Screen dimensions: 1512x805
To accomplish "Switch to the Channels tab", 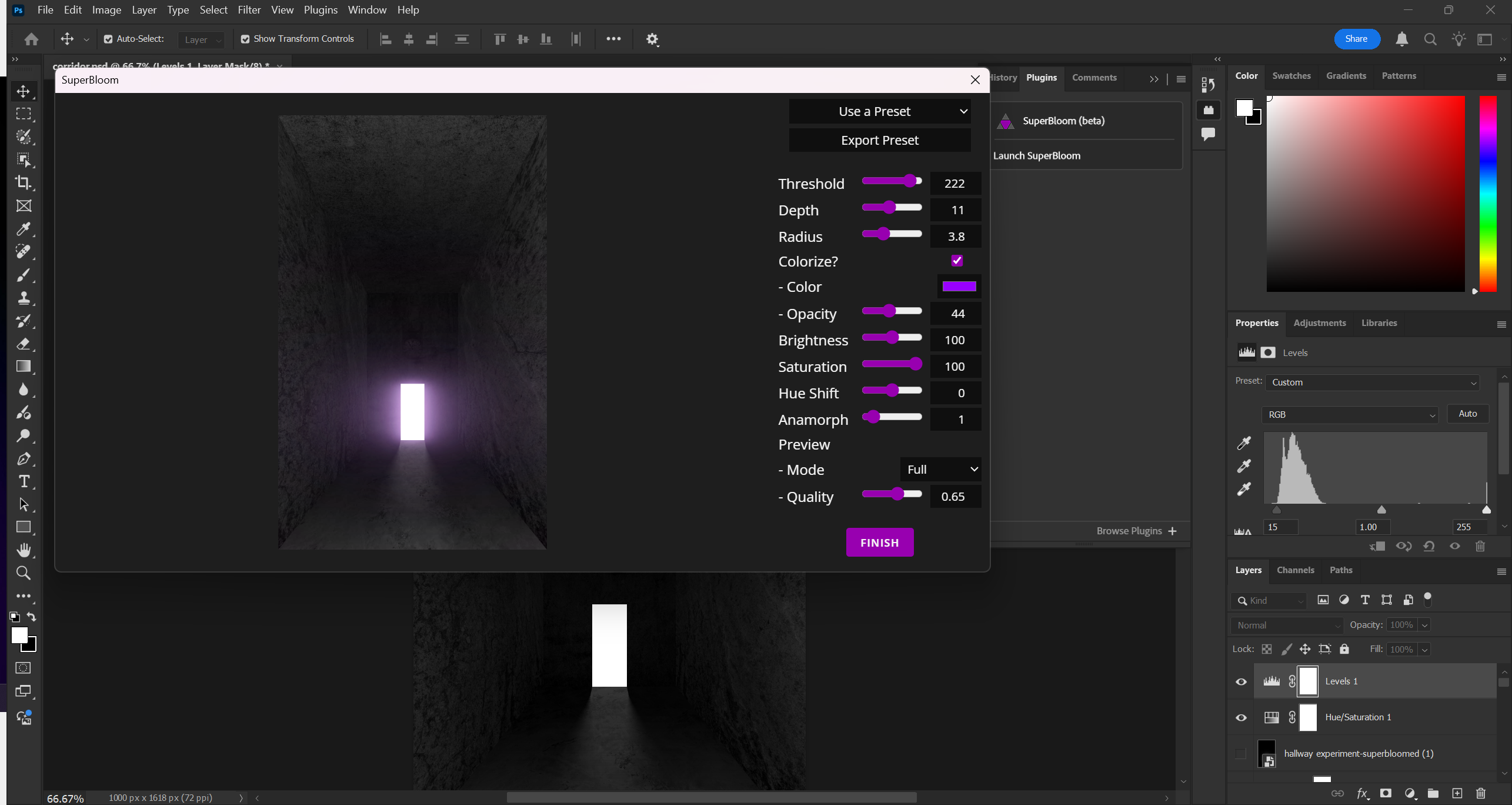I will tap(1295, 570).
